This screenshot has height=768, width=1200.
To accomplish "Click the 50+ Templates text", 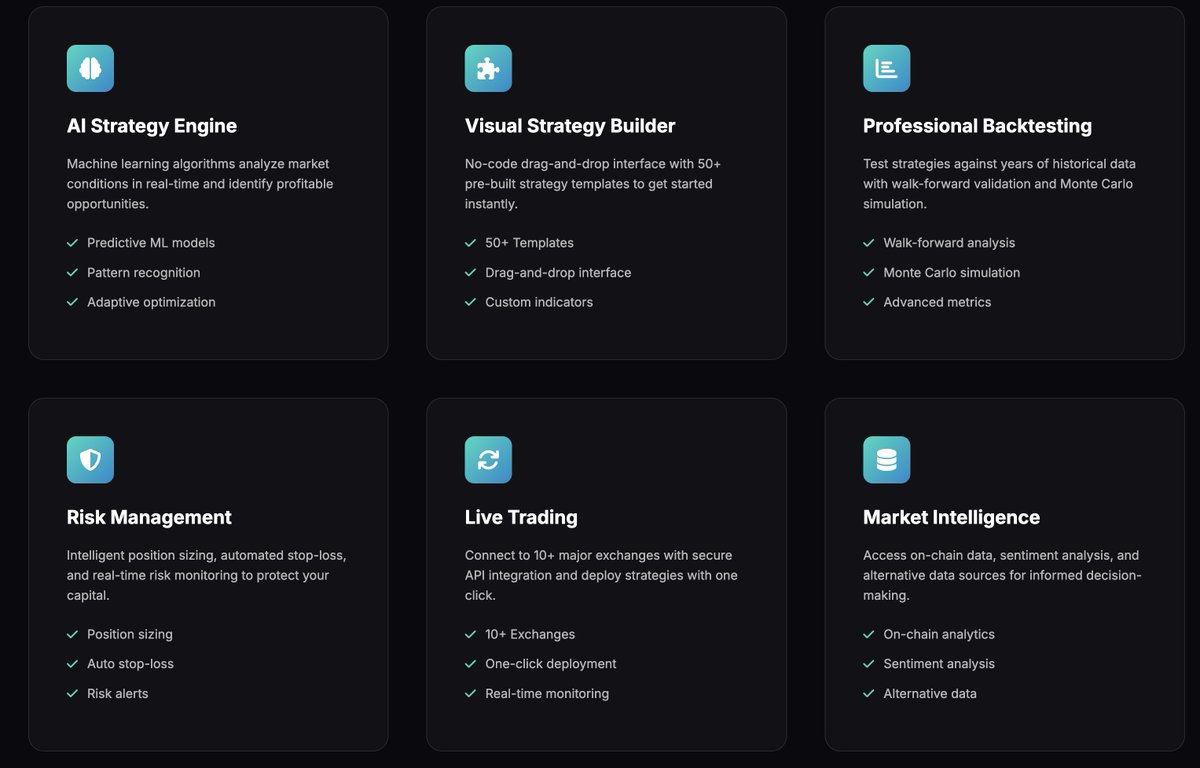I will (x=529, y=243).
